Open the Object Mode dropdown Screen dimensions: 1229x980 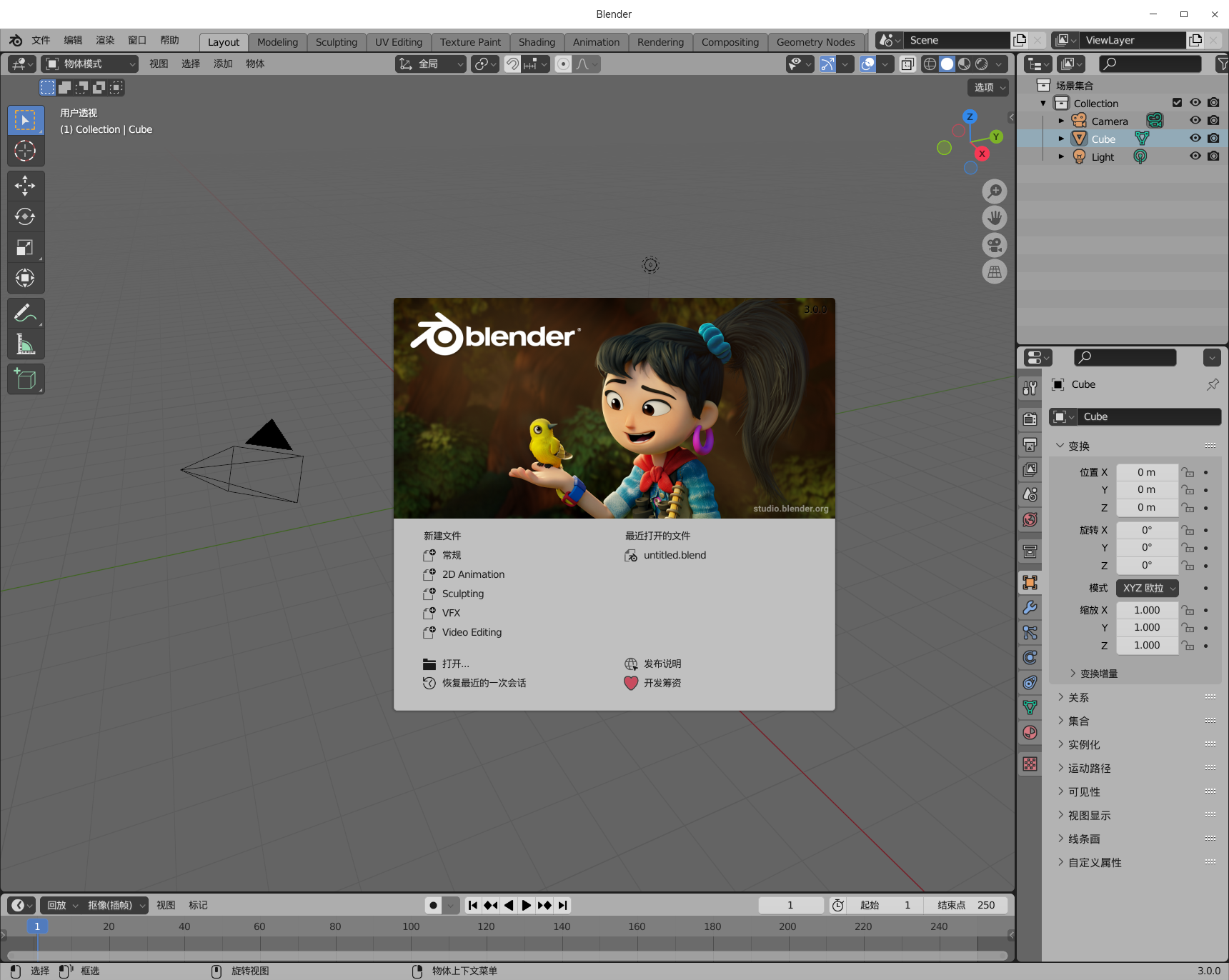point(90,64)
